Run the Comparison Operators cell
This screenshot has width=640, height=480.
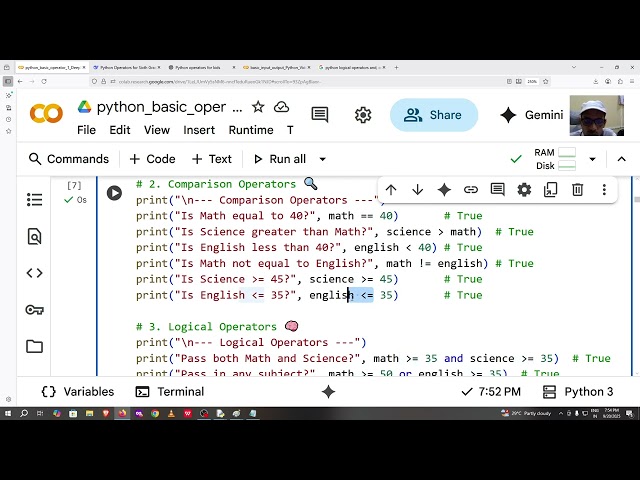click(x=114, y=193)
